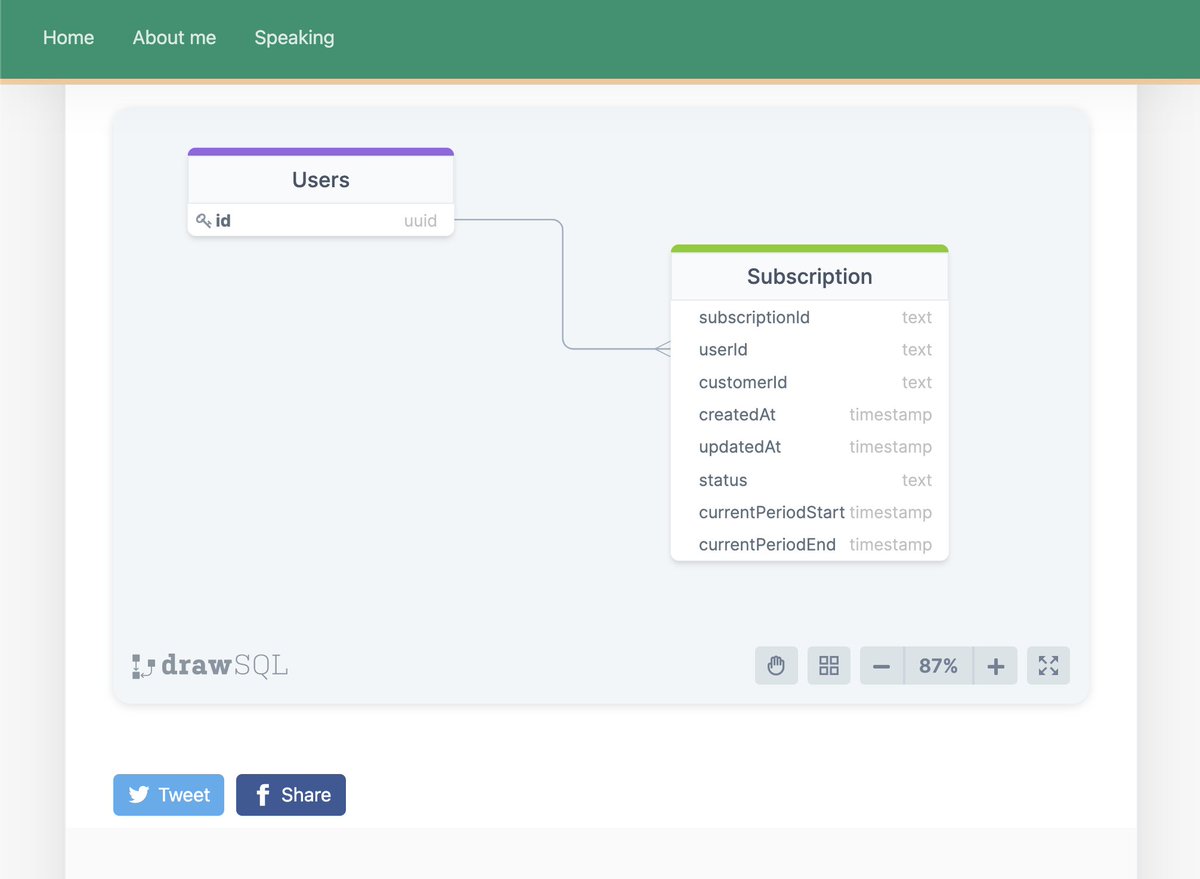Screen dimensions: 1200x879
Task: Open fullscreen with the expand icon
Action: click(1048, 666)
